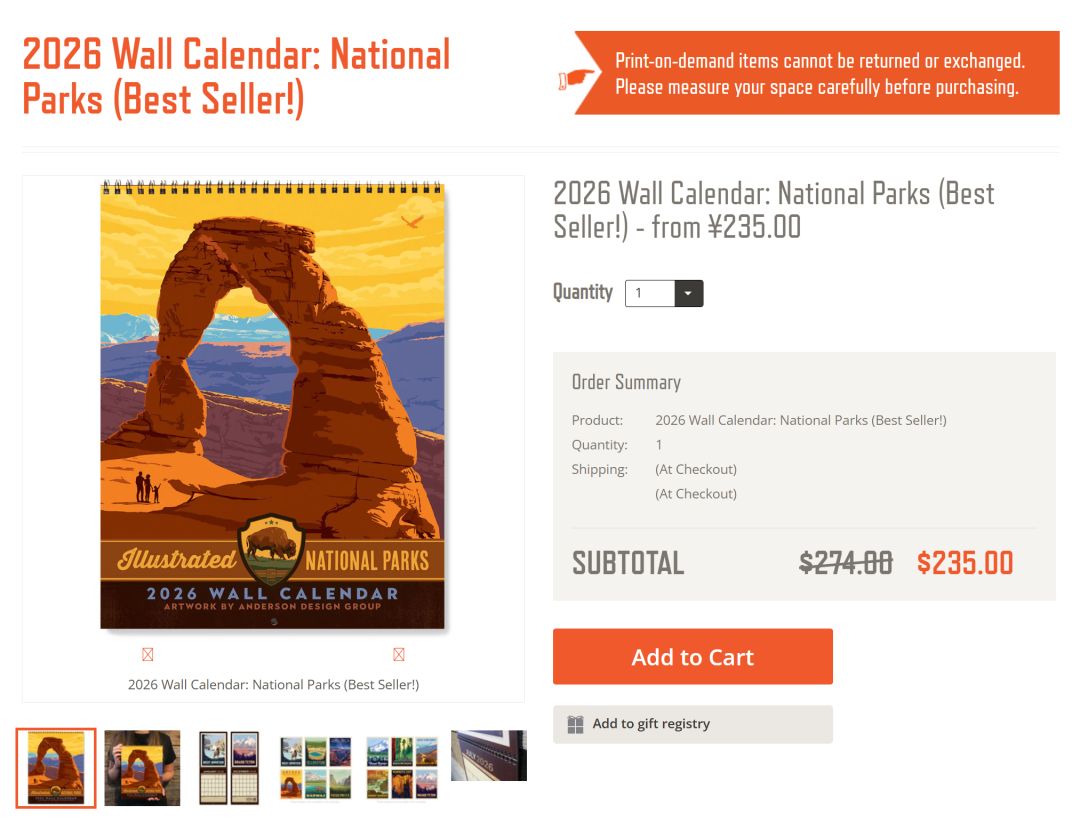The width and height of the screenshot is (1080, 821).
Task: Open the two-month calendar pages thumbnail
Action: [x=229, y=768]
